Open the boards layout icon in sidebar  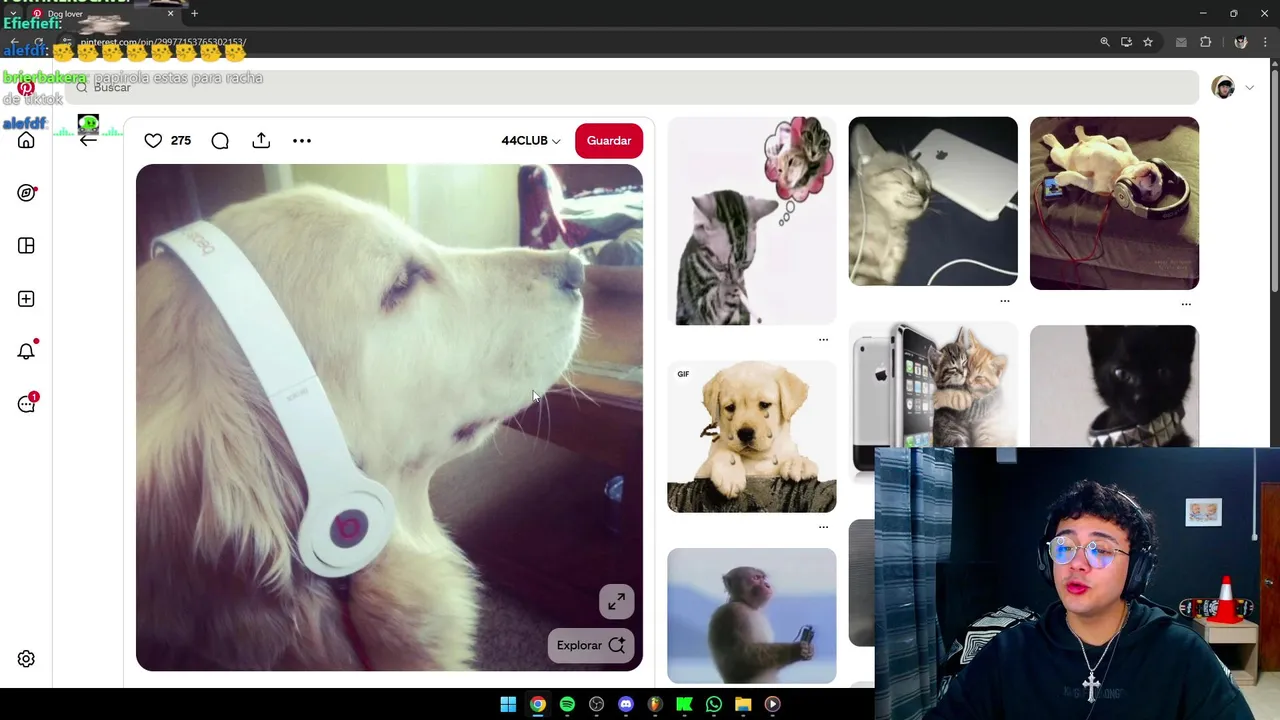coord(26,246)
